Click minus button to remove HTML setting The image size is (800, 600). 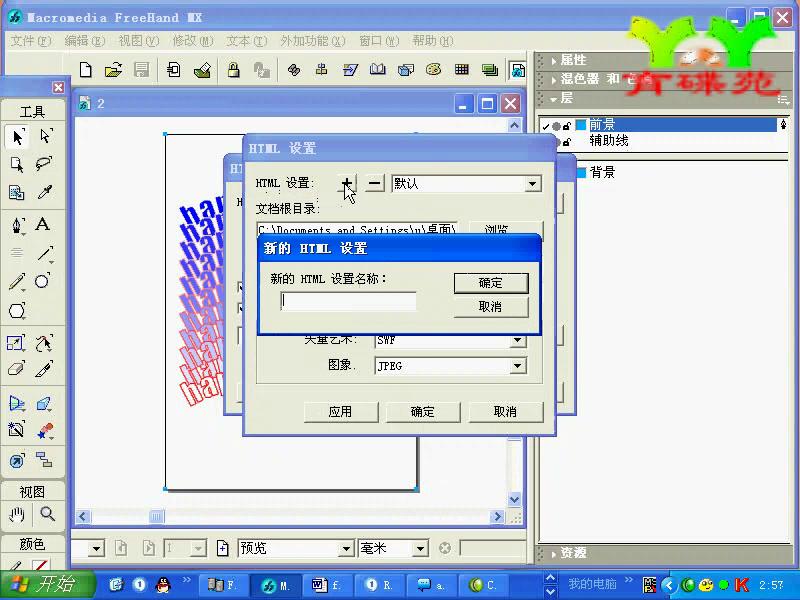point(374,183)
